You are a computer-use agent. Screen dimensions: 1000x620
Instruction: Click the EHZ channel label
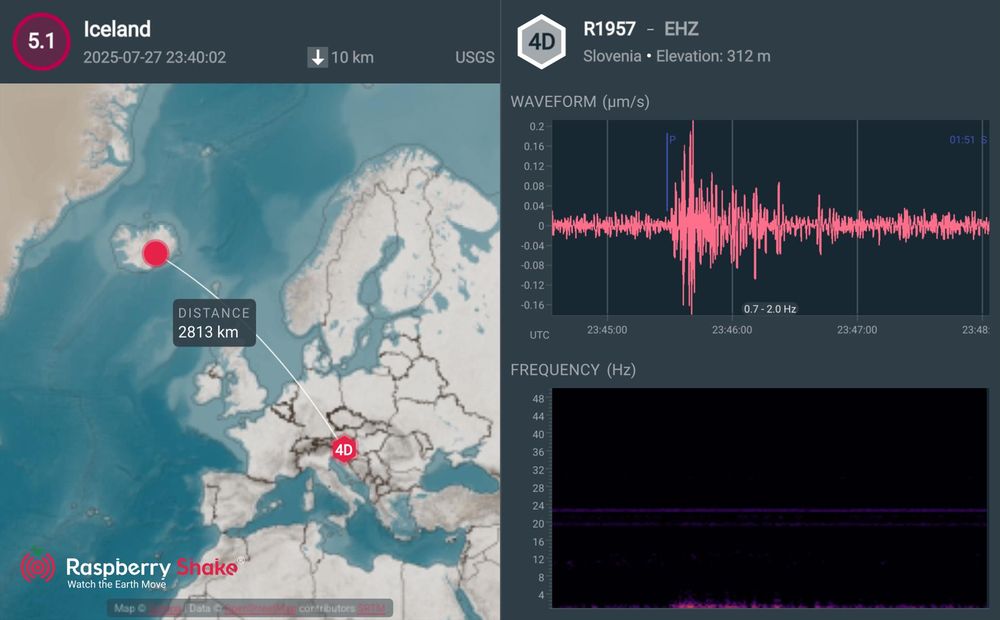(x=681, y=29)
